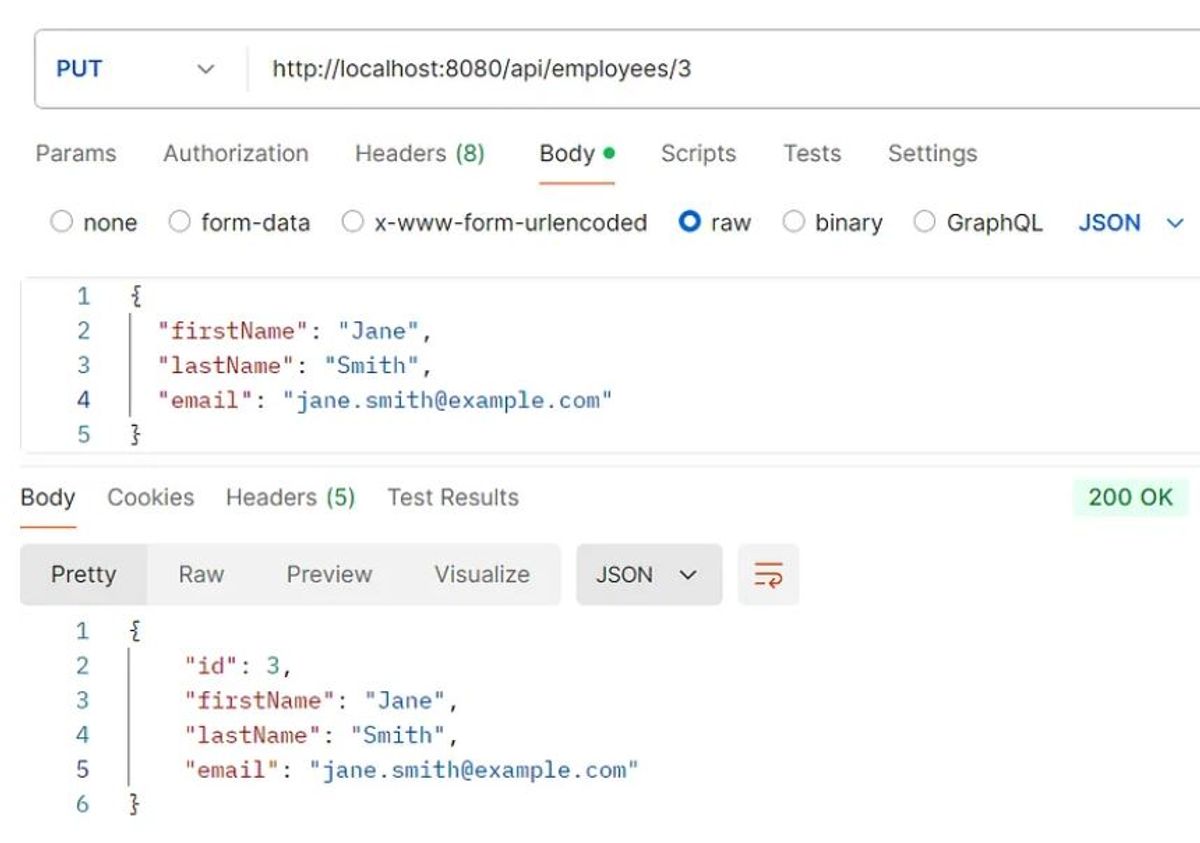Image resolution: width=1200 pixels, height=843 pixels.
Task: Open the Scripts tab
Action: (698, 154)
